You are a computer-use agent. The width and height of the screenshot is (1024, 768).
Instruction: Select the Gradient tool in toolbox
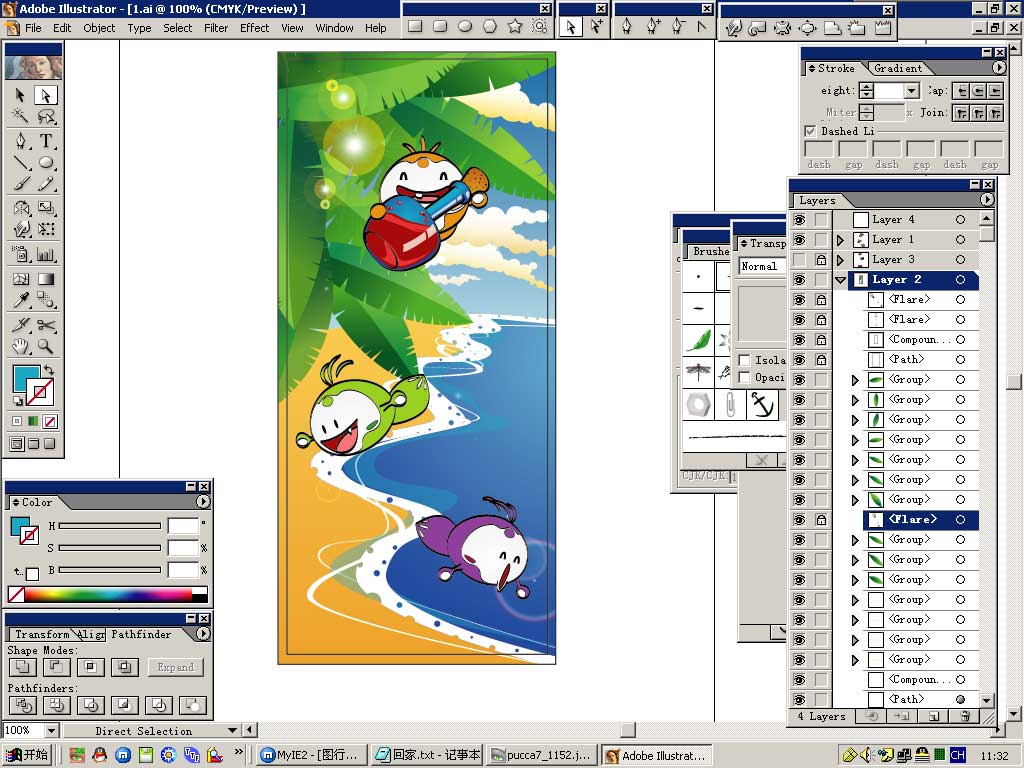point(46,279)
